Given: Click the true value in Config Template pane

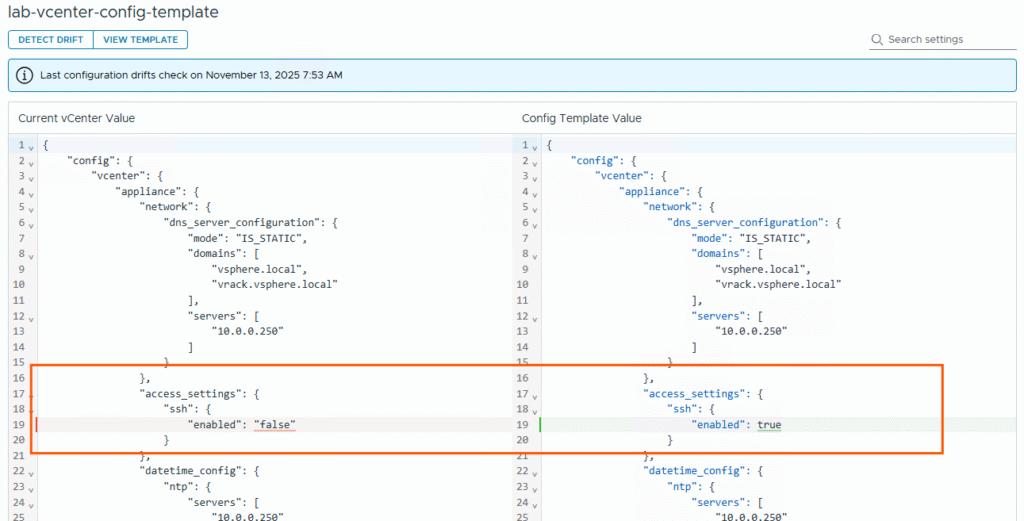Looking at the screenshot, I should 769,425.
